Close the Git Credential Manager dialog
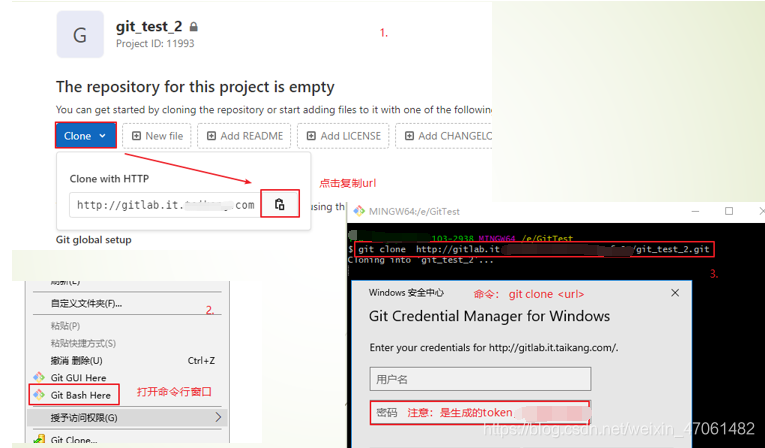 point(675,293)
